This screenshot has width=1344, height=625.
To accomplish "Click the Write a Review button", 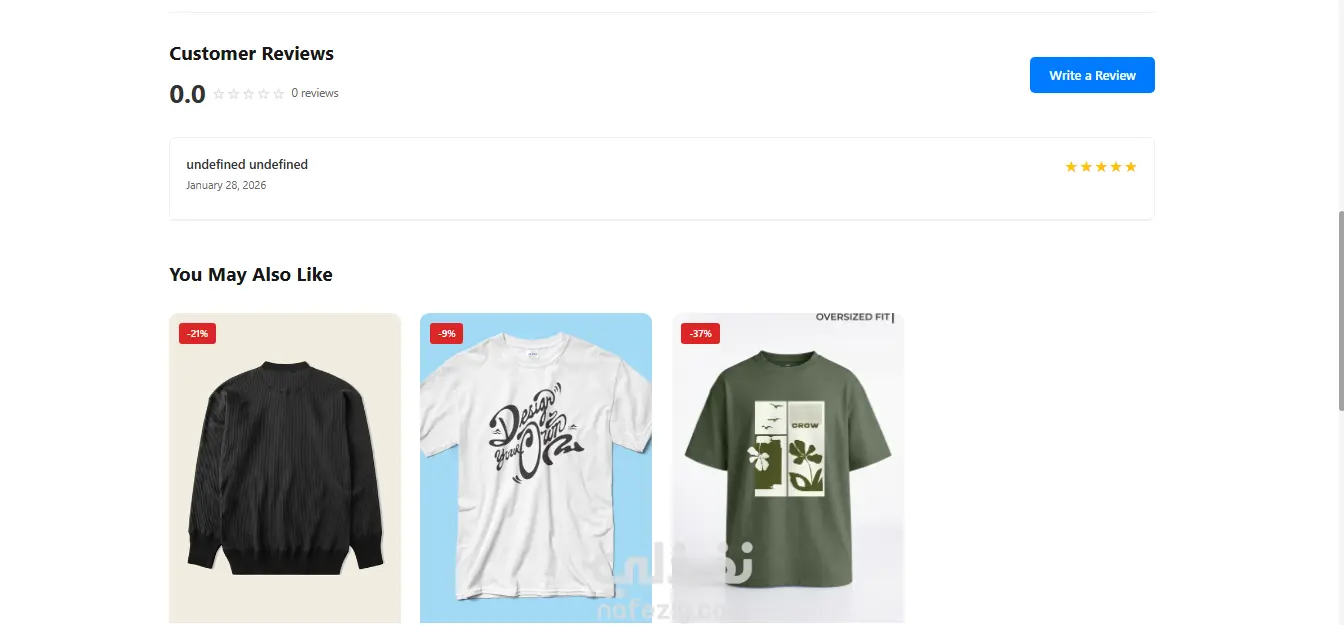I will 1092,75.
